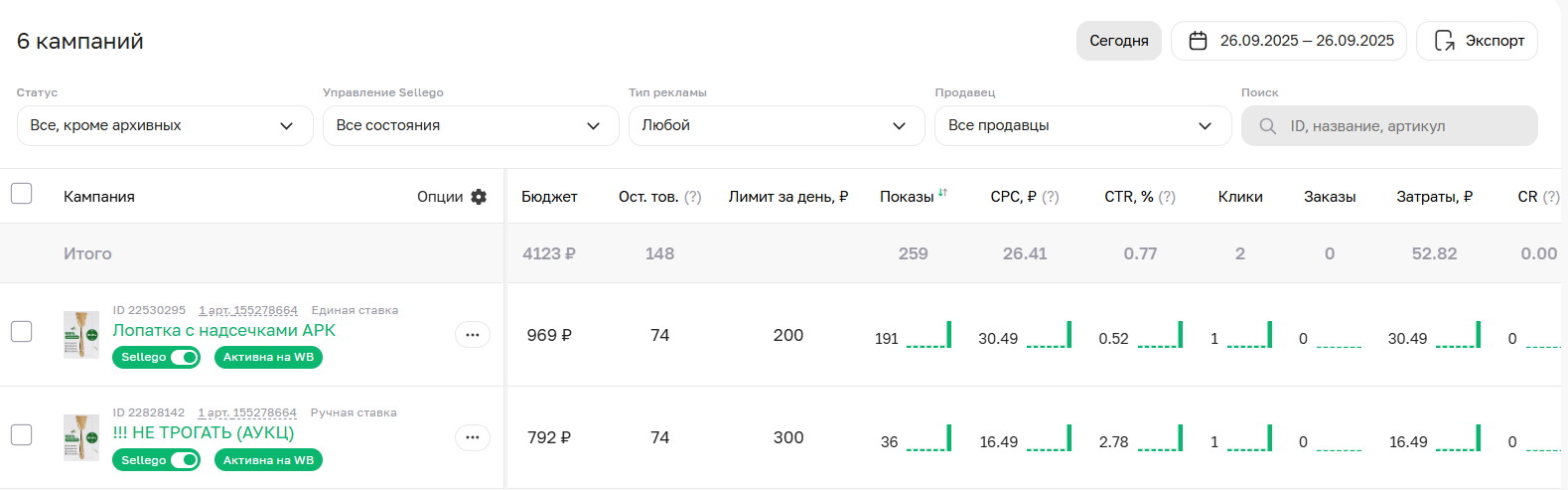Open three-dots menu for Лопатка с надсечками
Screen dimensions: 1568x490
(473, 335)
